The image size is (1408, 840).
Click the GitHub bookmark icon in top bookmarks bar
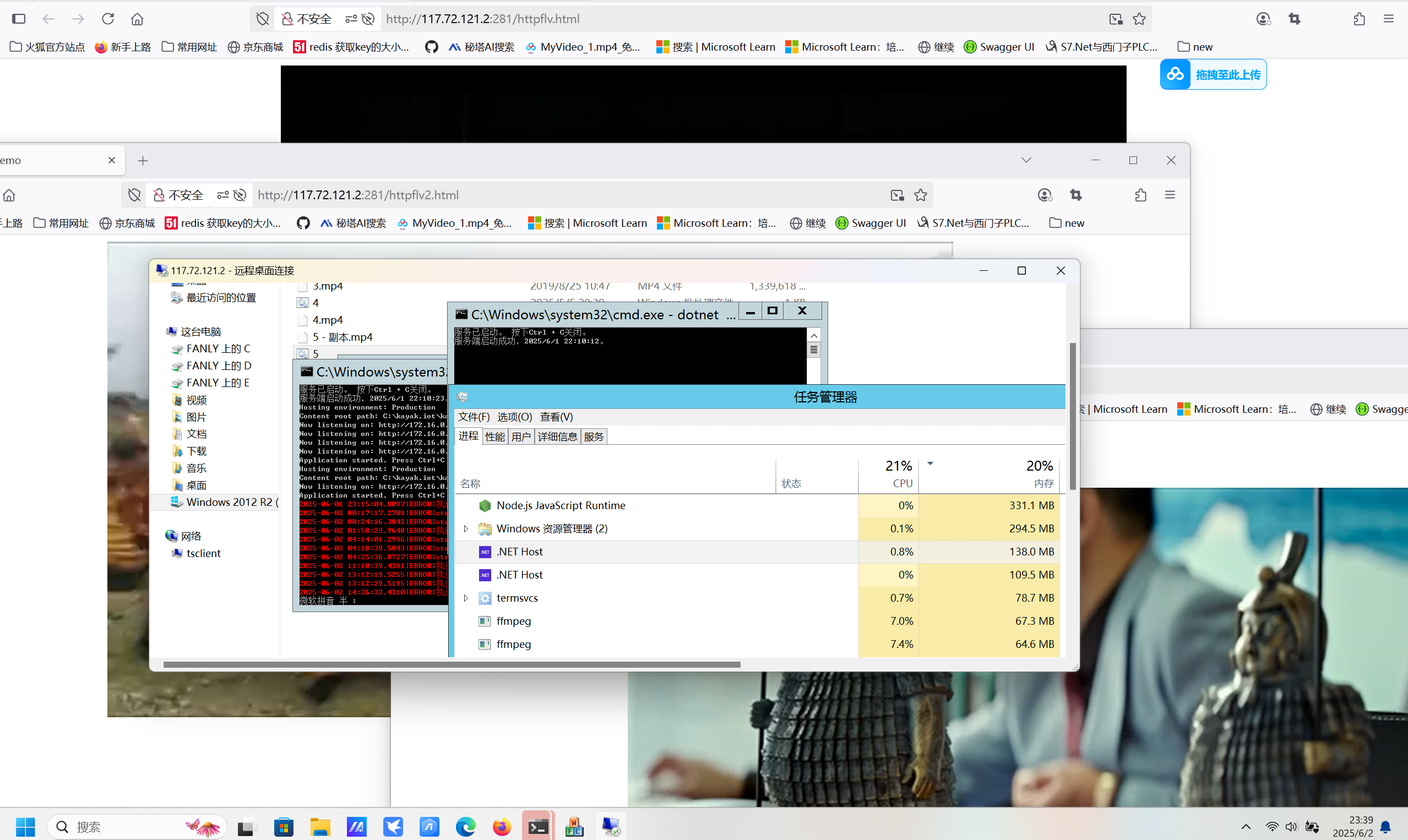431,47
